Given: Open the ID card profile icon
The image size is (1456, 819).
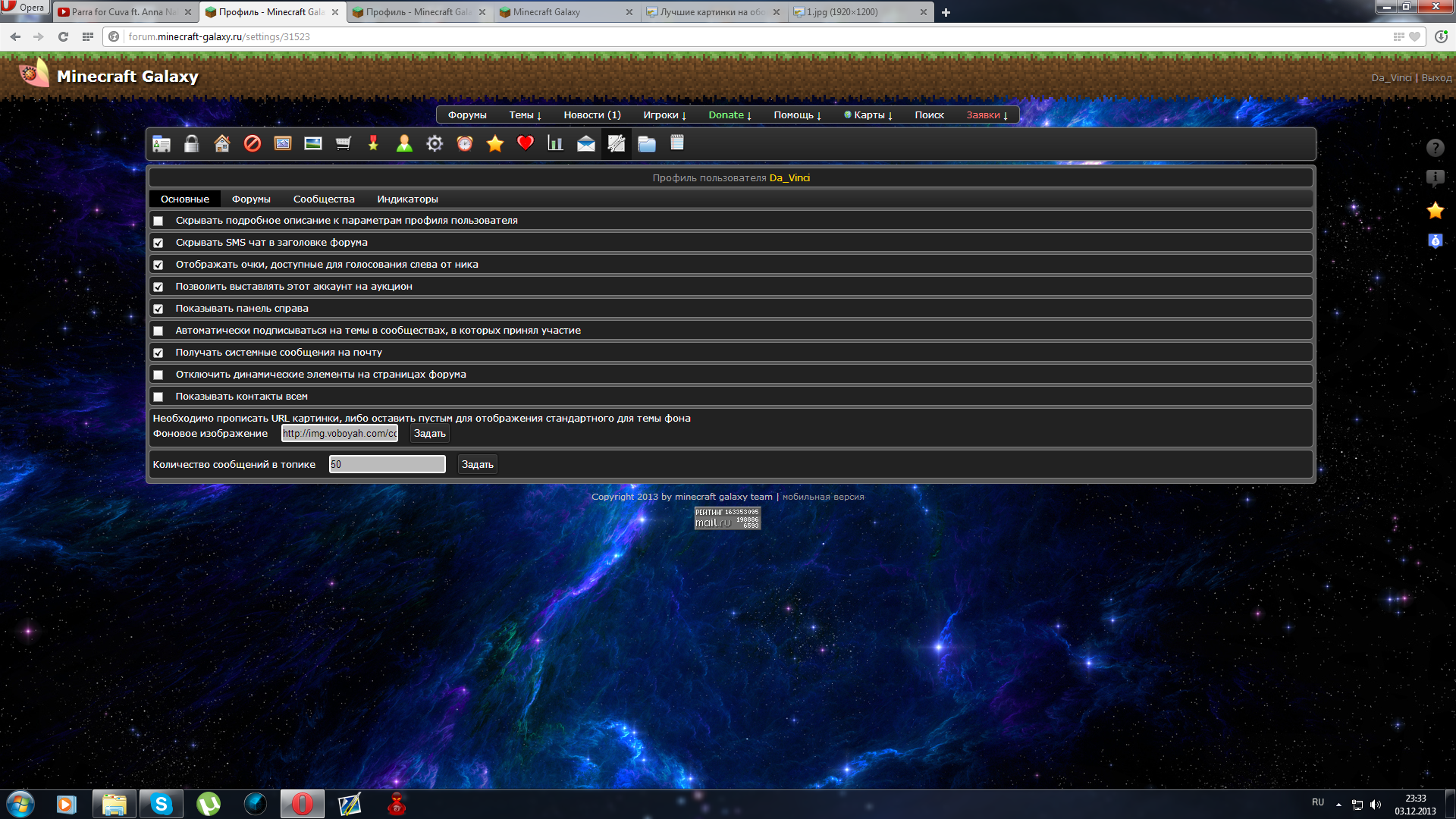Looking at the screenshot, I should pyautogui.click(x=162, y=143).
